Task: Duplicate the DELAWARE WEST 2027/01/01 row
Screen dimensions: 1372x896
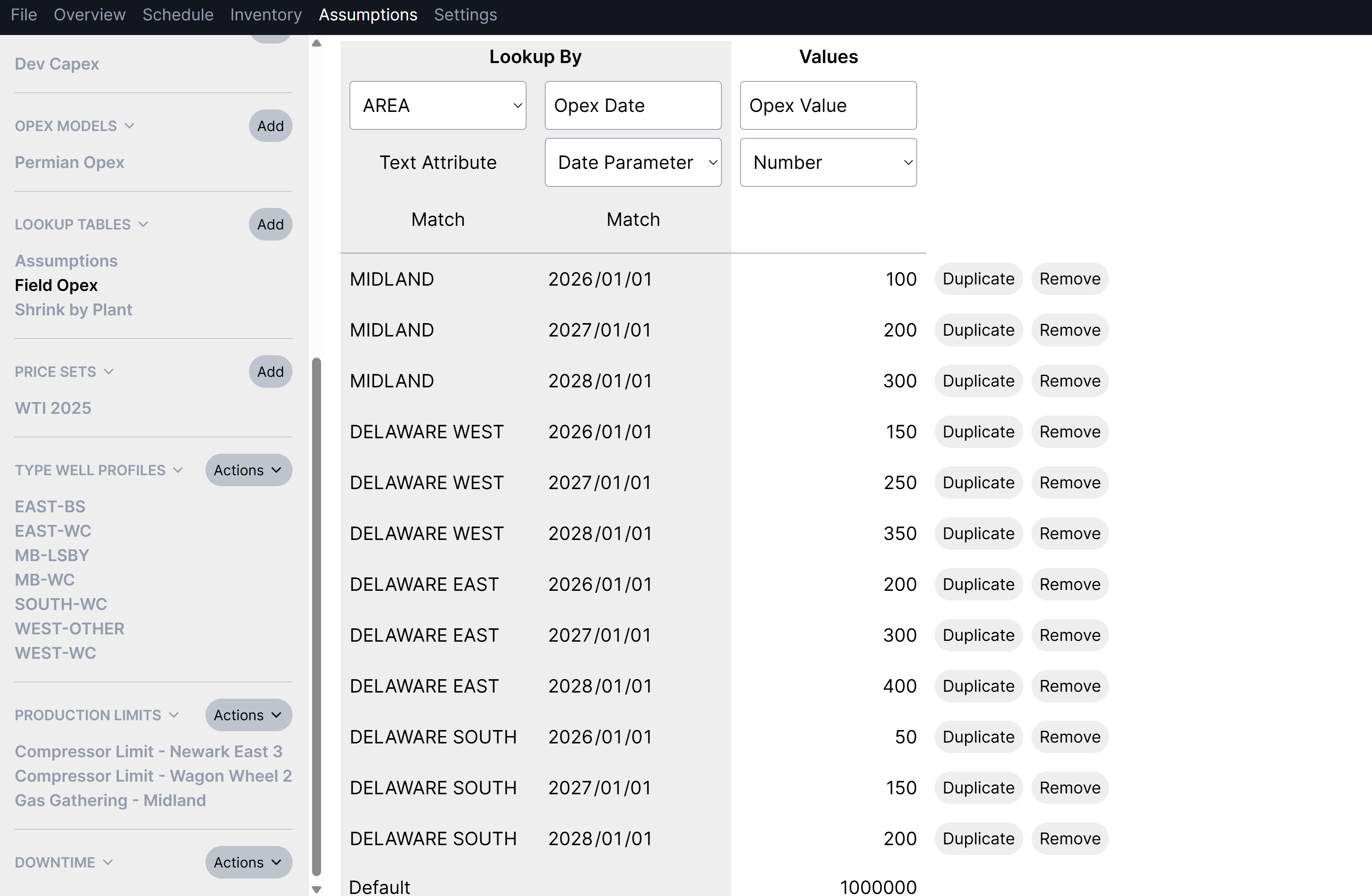Action: click(978, 483)
